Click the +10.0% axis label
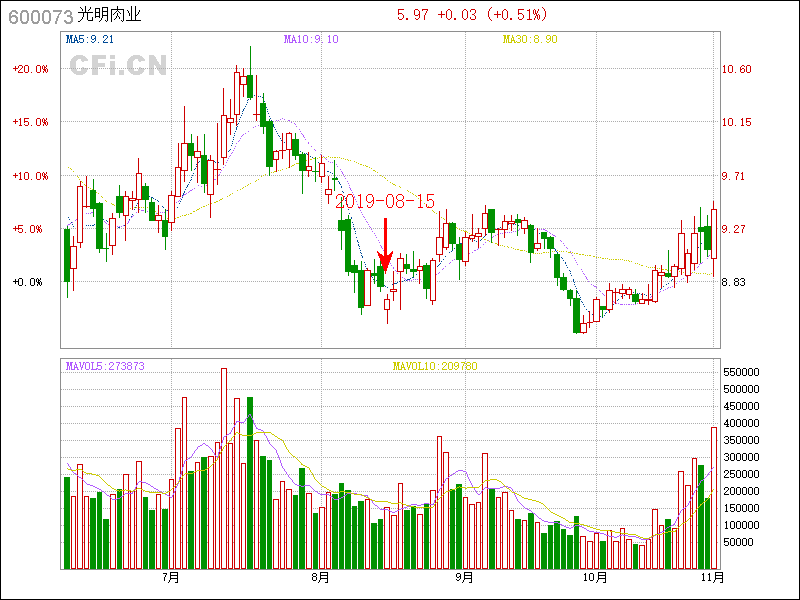800x600 pixels. point(30,176)
